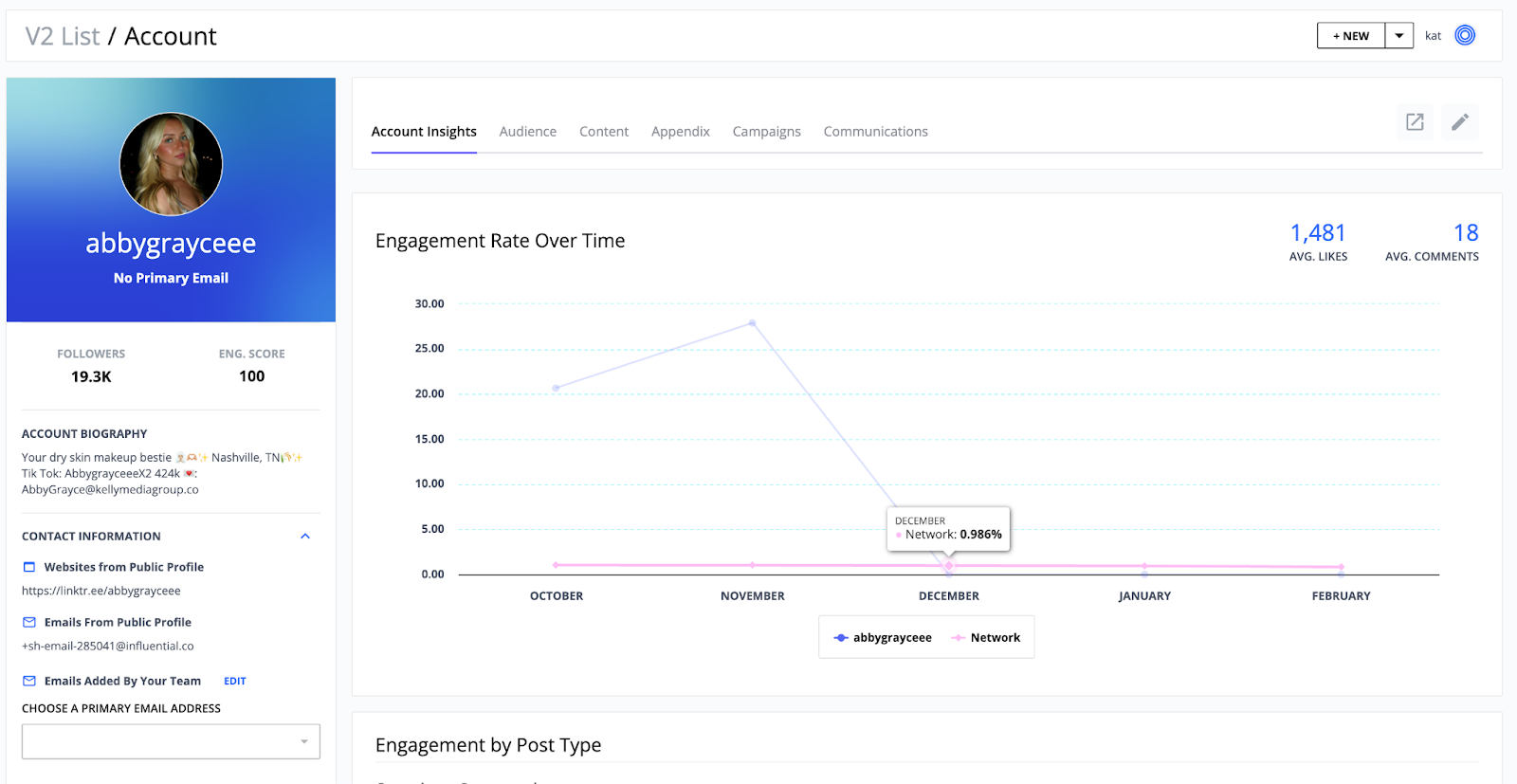Click the February Network data point

(1341, 567)
